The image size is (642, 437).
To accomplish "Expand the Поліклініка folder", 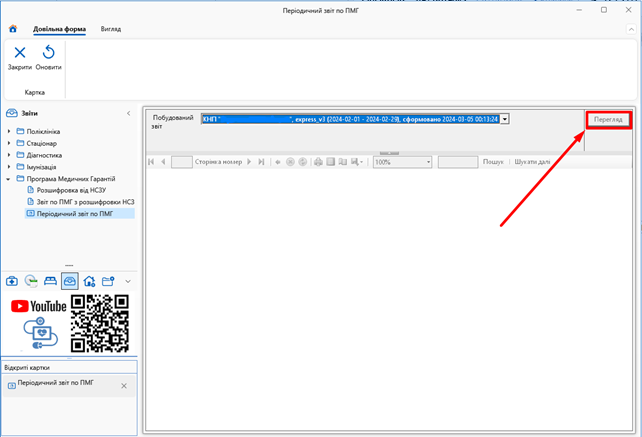I will (x=9, y=131).
